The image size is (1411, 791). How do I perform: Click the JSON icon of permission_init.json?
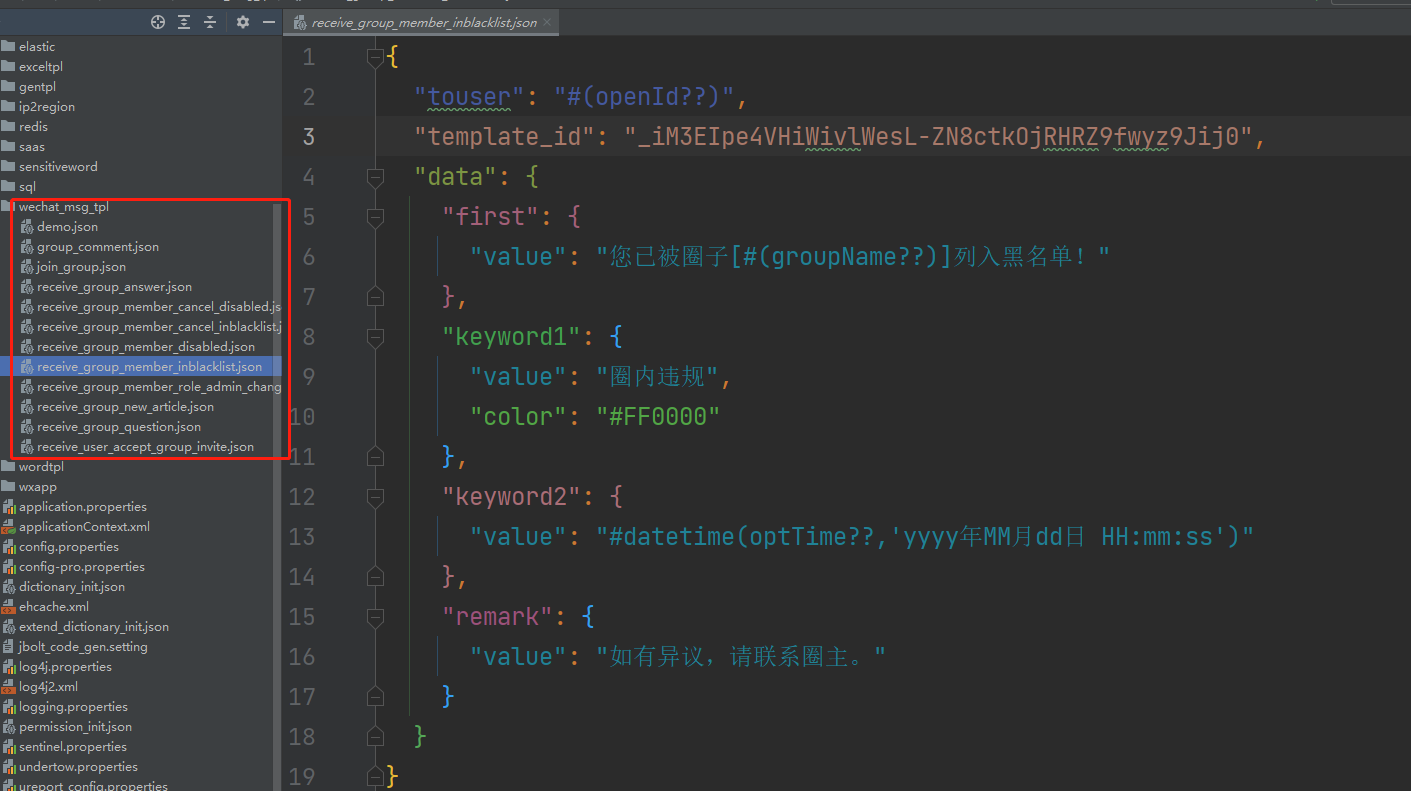pos(9,727)
